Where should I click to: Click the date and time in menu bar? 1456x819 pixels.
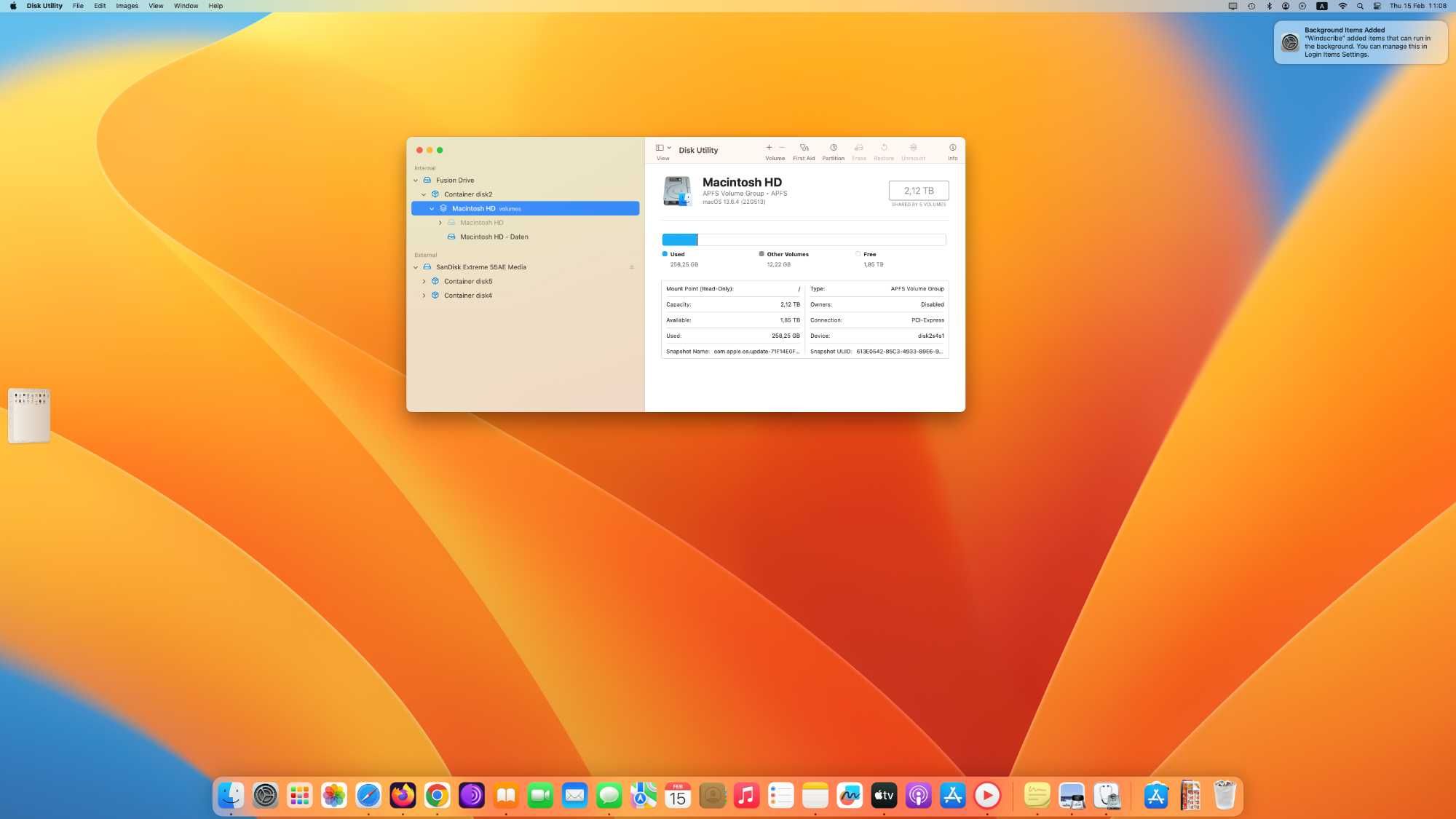click(x=1417, y=6)
